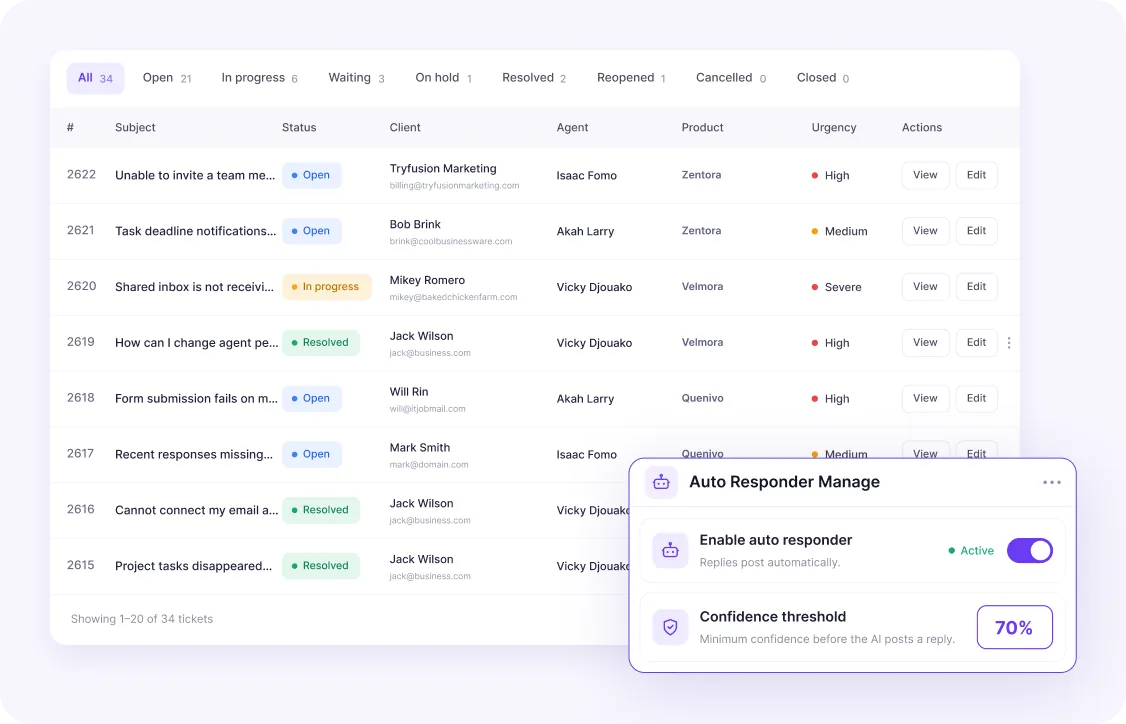Edit ticket 2618
Screen dimensions: 1126x724
[x=976, y=399]
